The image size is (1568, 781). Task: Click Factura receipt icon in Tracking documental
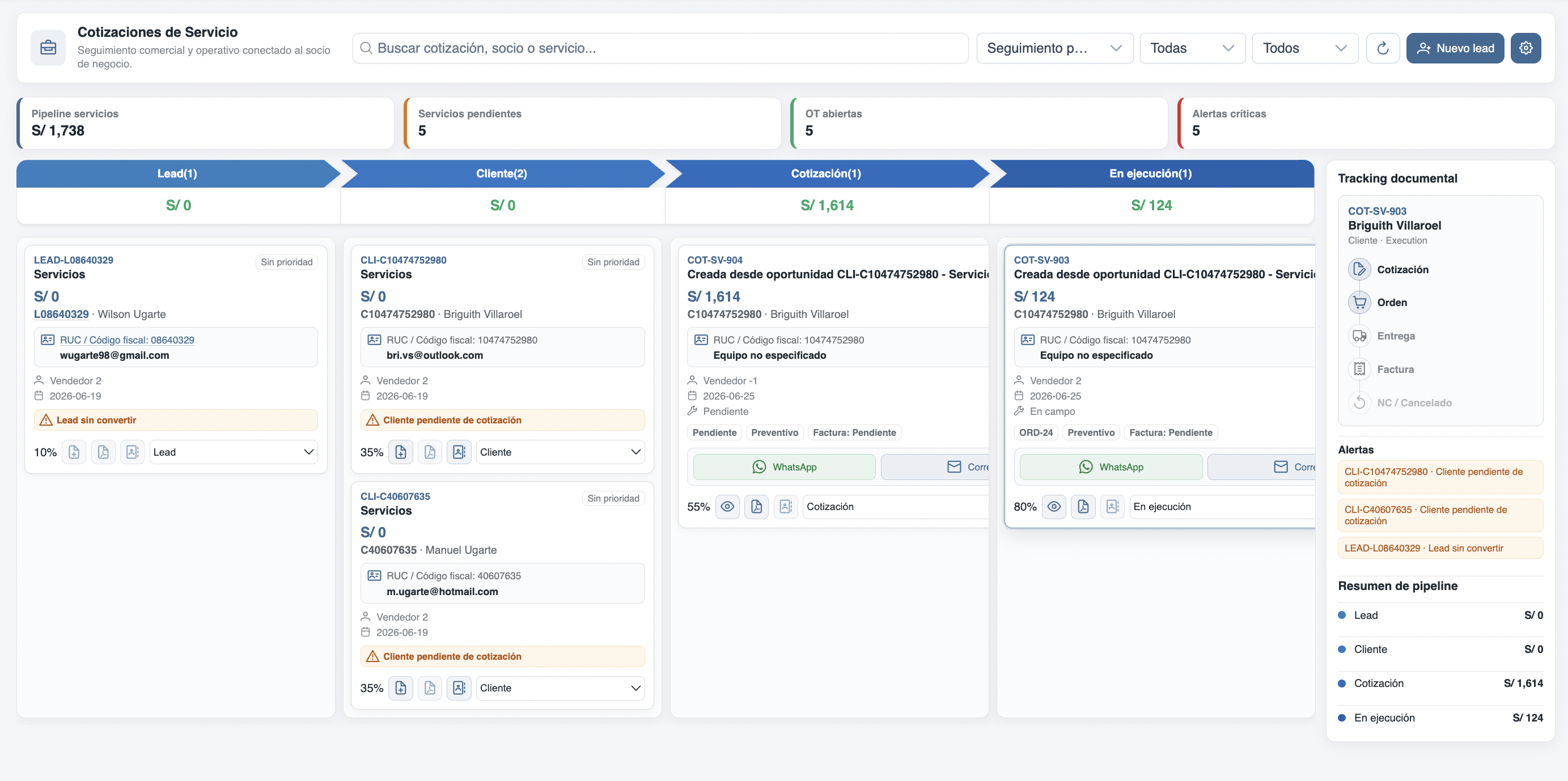click(1359, 369)
